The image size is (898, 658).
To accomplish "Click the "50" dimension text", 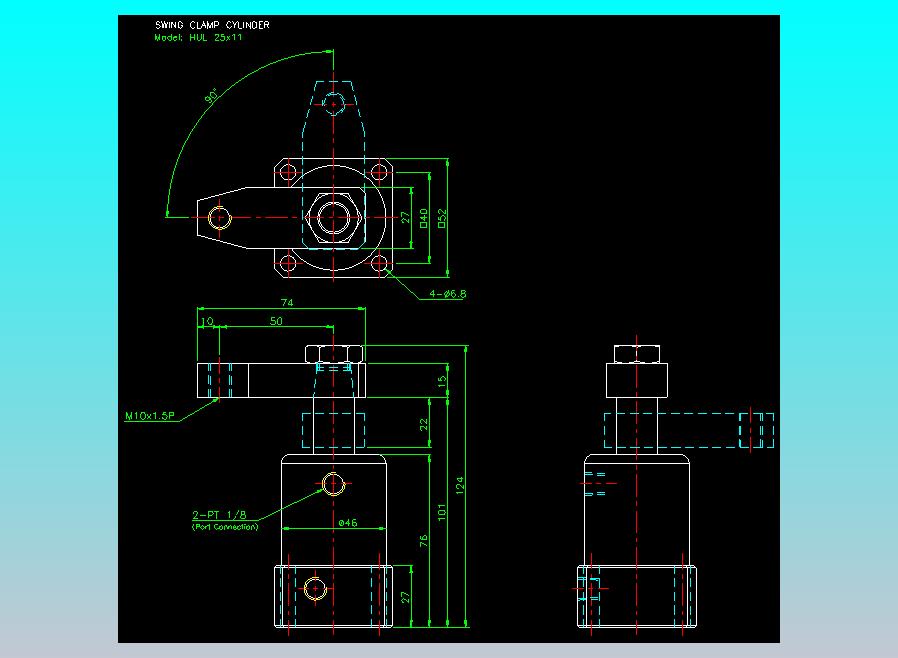I will (x=276, y=321).
